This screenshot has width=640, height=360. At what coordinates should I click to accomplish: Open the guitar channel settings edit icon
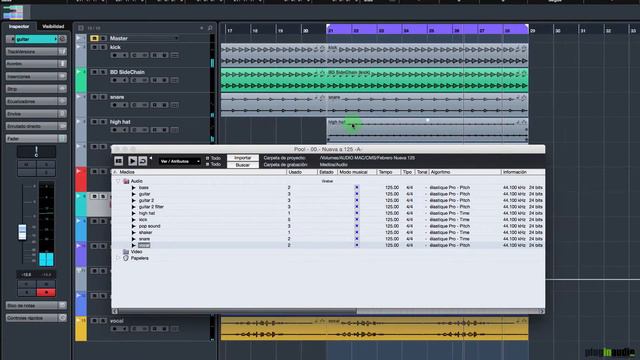(x=62, y=39)
